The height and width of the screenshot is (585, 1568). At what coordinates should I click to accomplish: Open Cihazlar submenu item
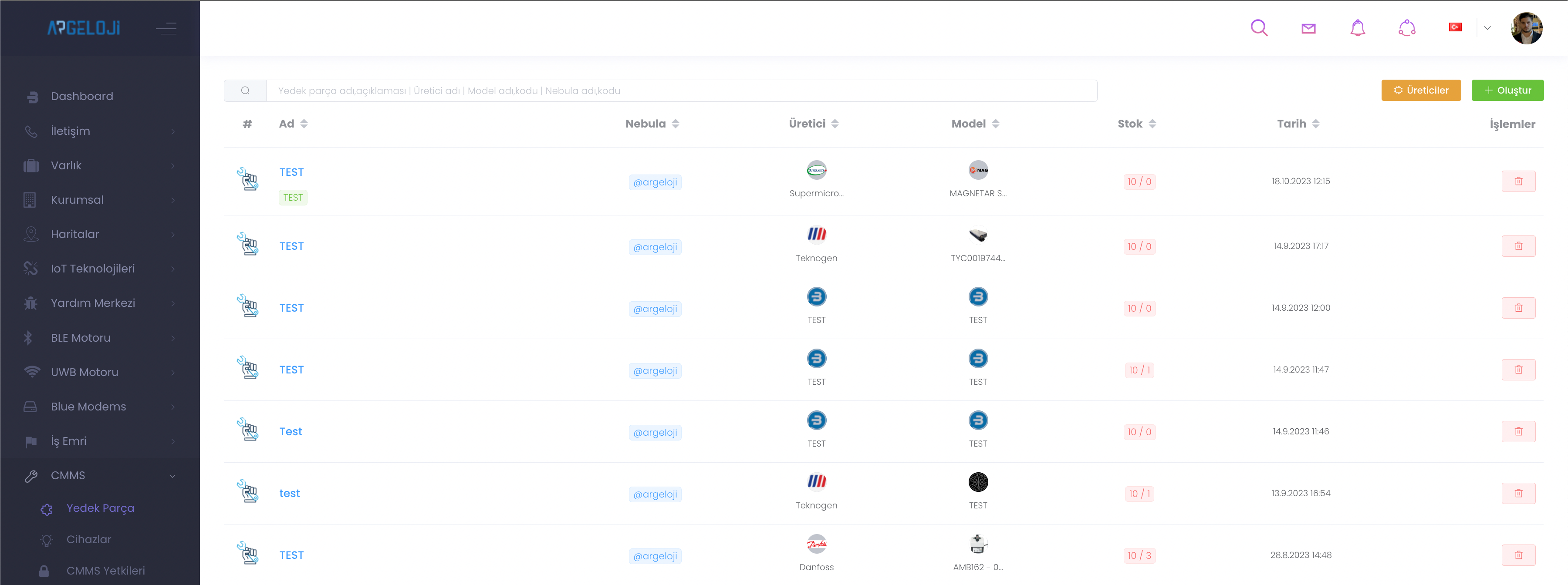coord(89,539)
